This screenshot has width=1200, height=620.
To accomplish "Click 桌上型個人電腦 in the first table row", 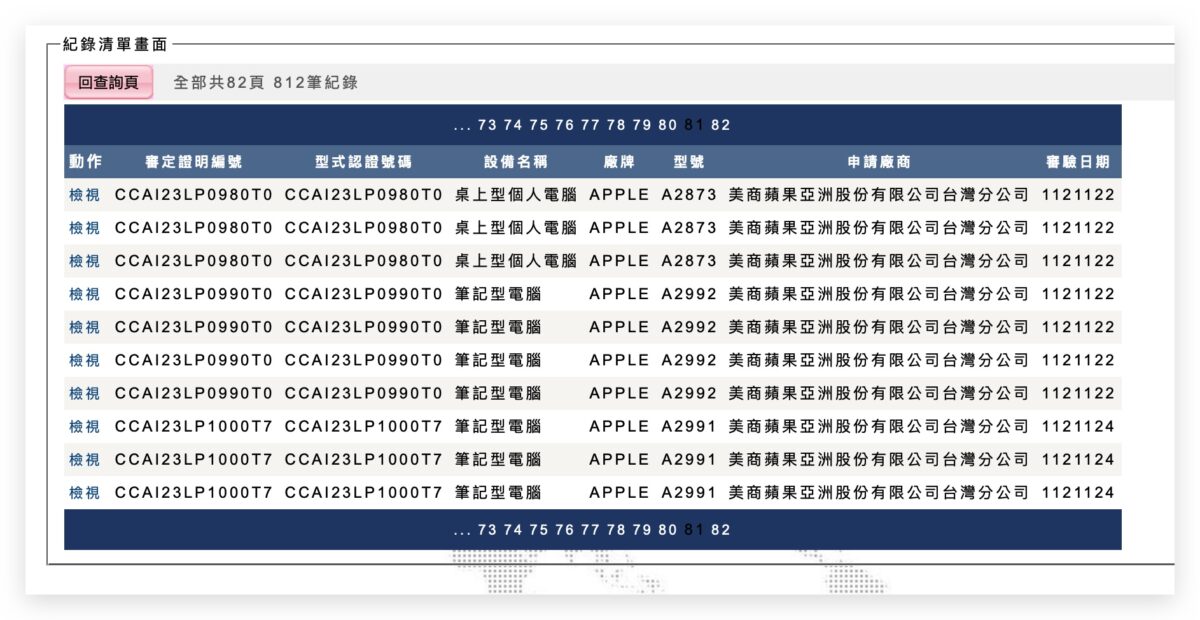I will [x=516, y=195].
